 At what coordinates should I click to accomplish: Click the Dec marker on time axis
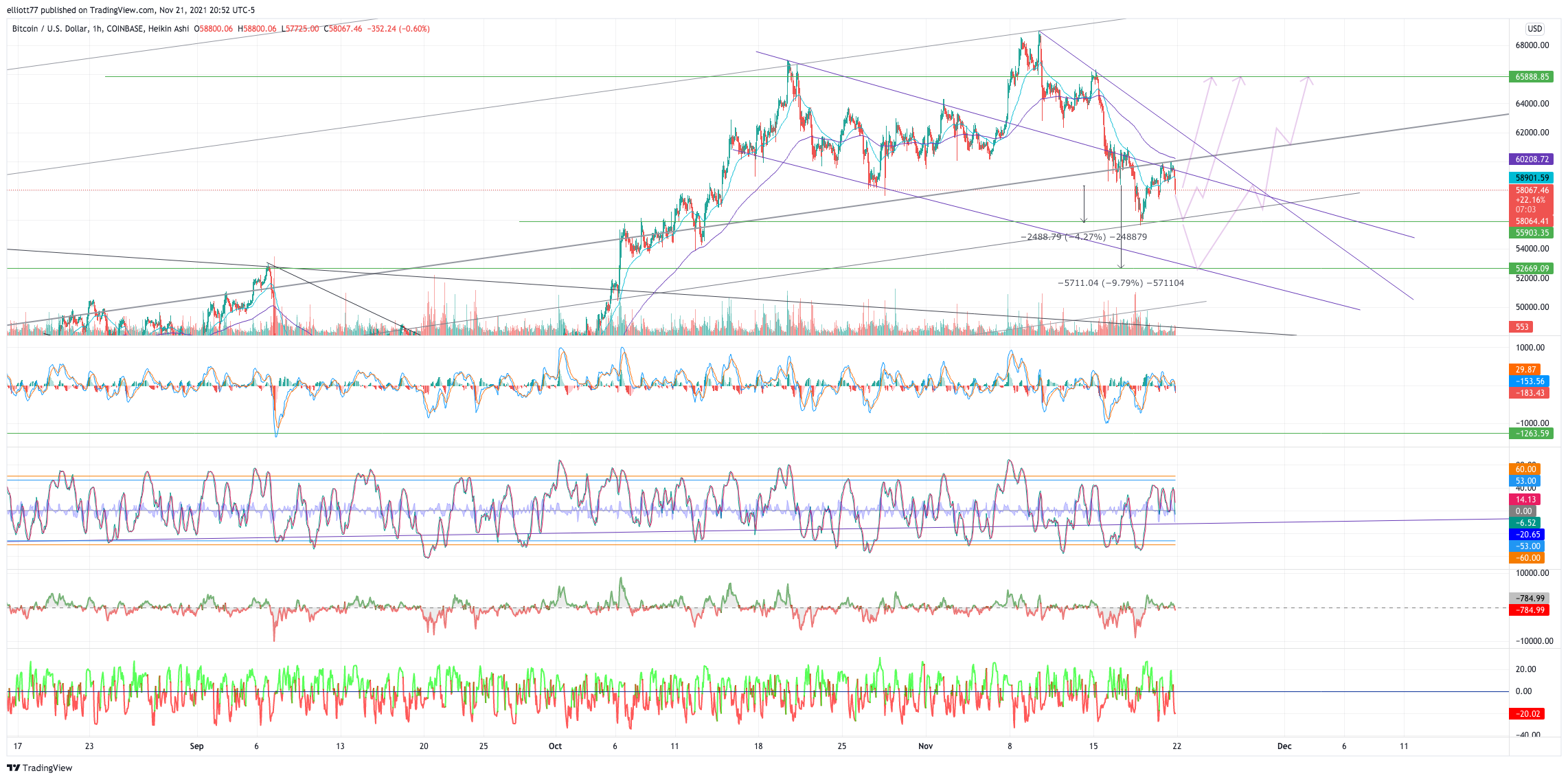coord(1284,746)
